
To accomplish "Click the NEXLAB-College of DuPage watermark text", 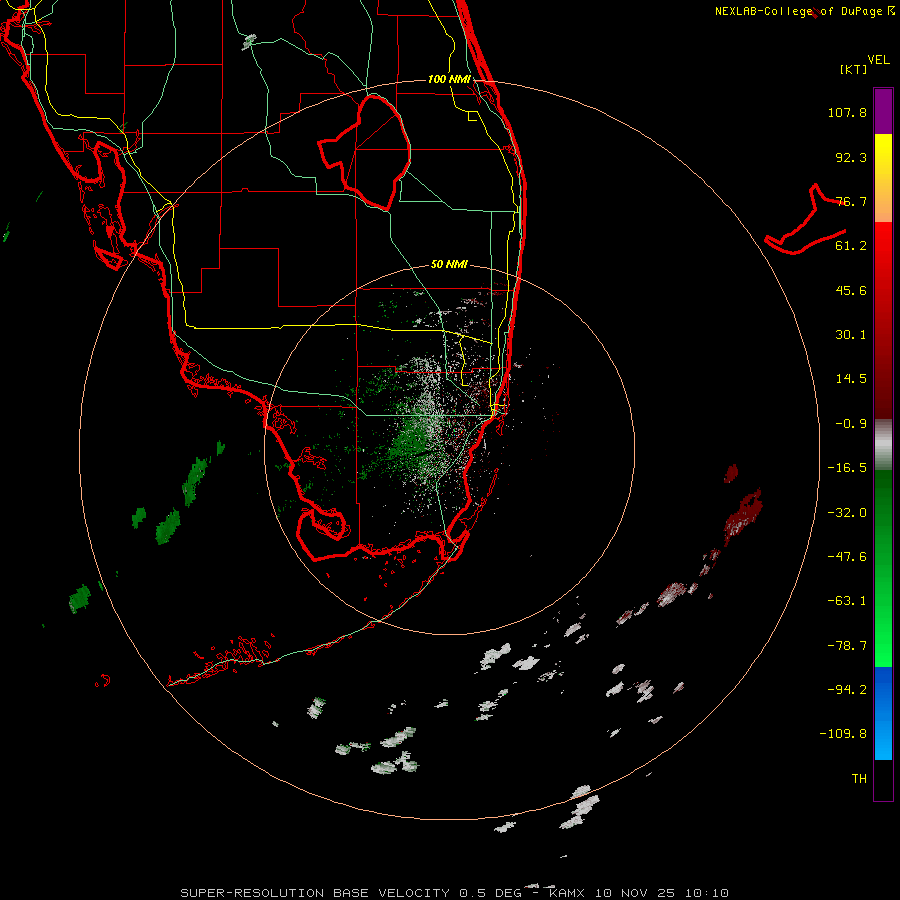I will 805,11.
